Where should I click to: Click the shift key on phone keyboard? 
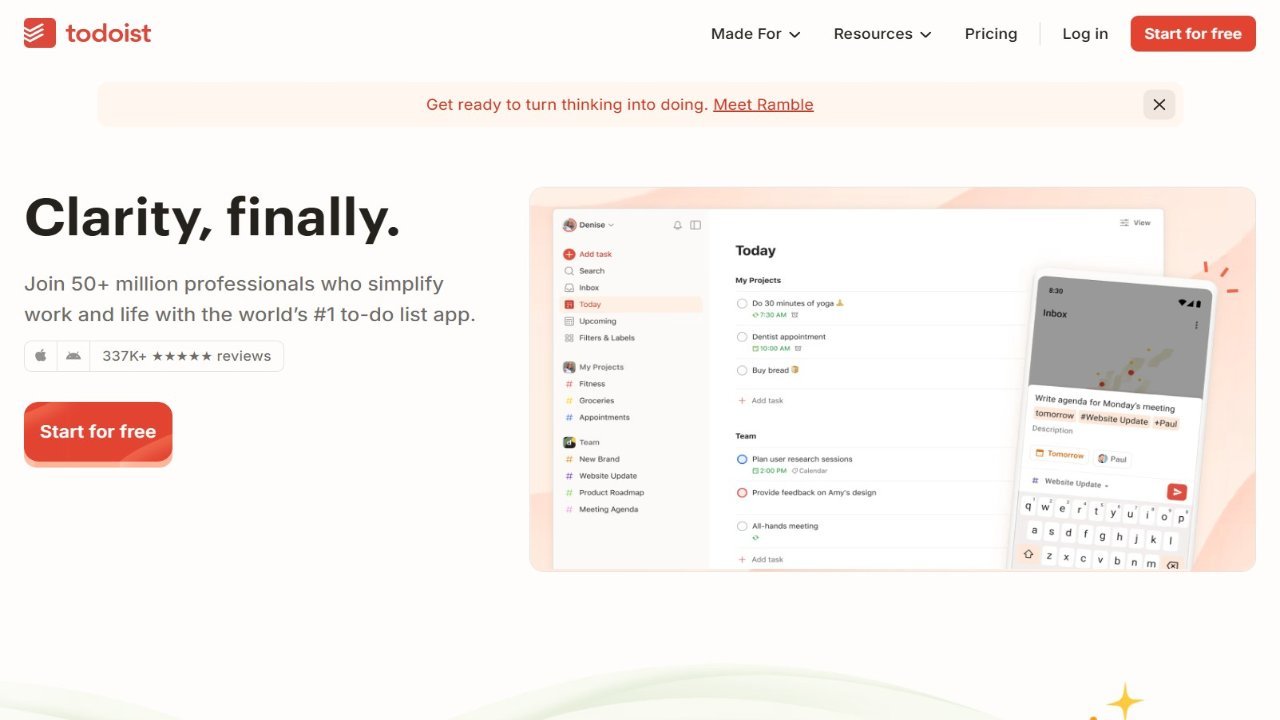click(x=1028, y=554)
